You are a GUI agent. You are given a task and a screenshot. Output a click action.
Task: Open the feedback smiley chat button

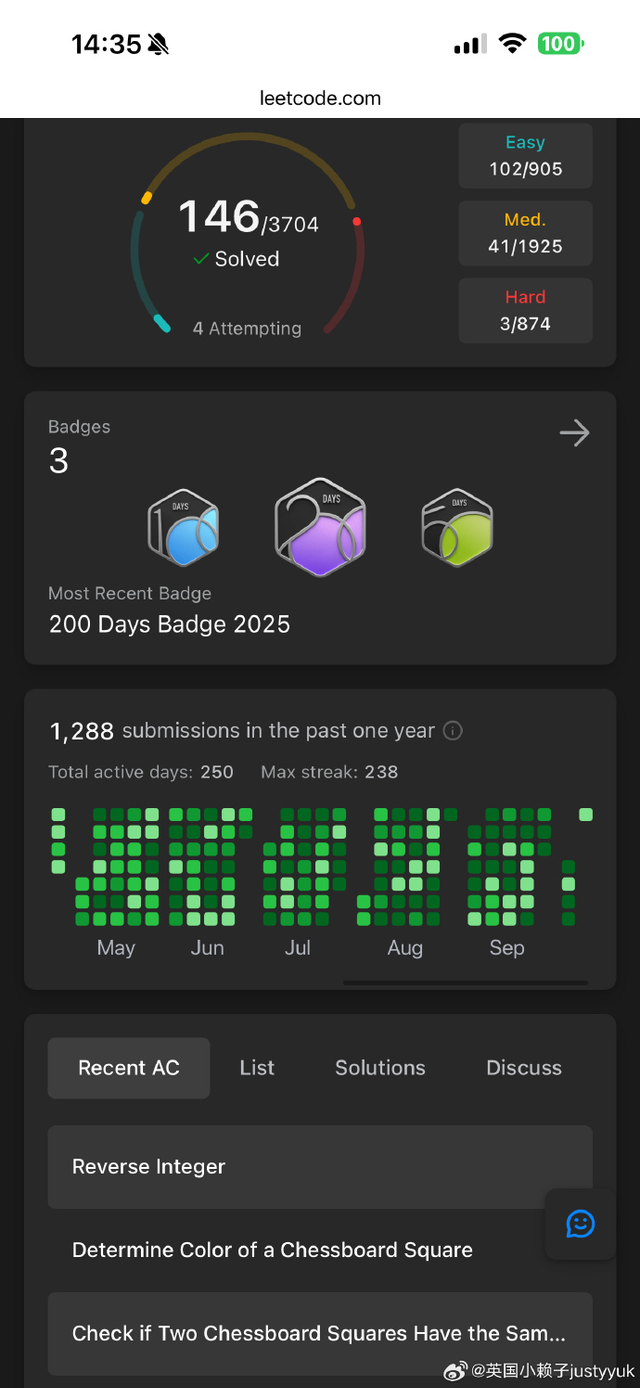point(580,1223)
